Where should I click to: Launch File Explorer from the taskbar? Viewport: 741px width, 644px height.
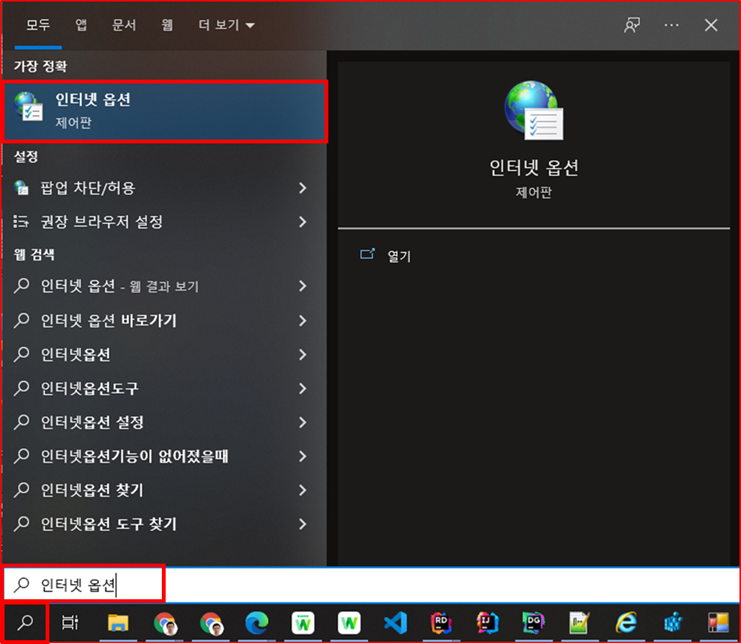pos(118,623)
